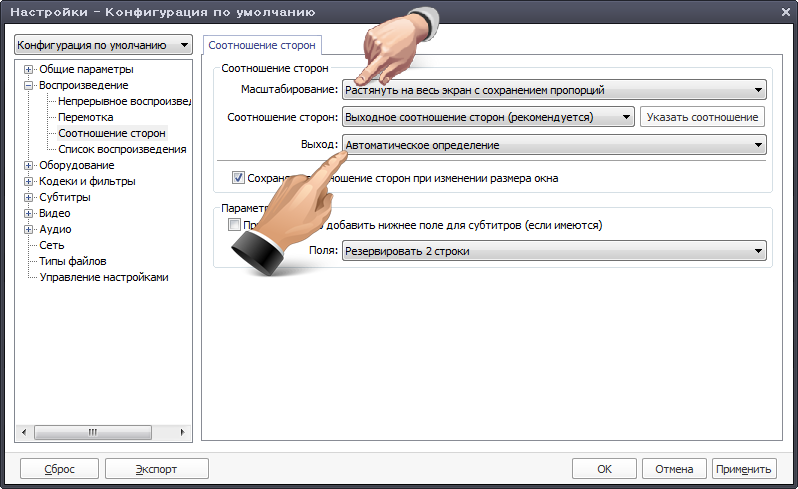Close the settings window with X

pos(781,13)
